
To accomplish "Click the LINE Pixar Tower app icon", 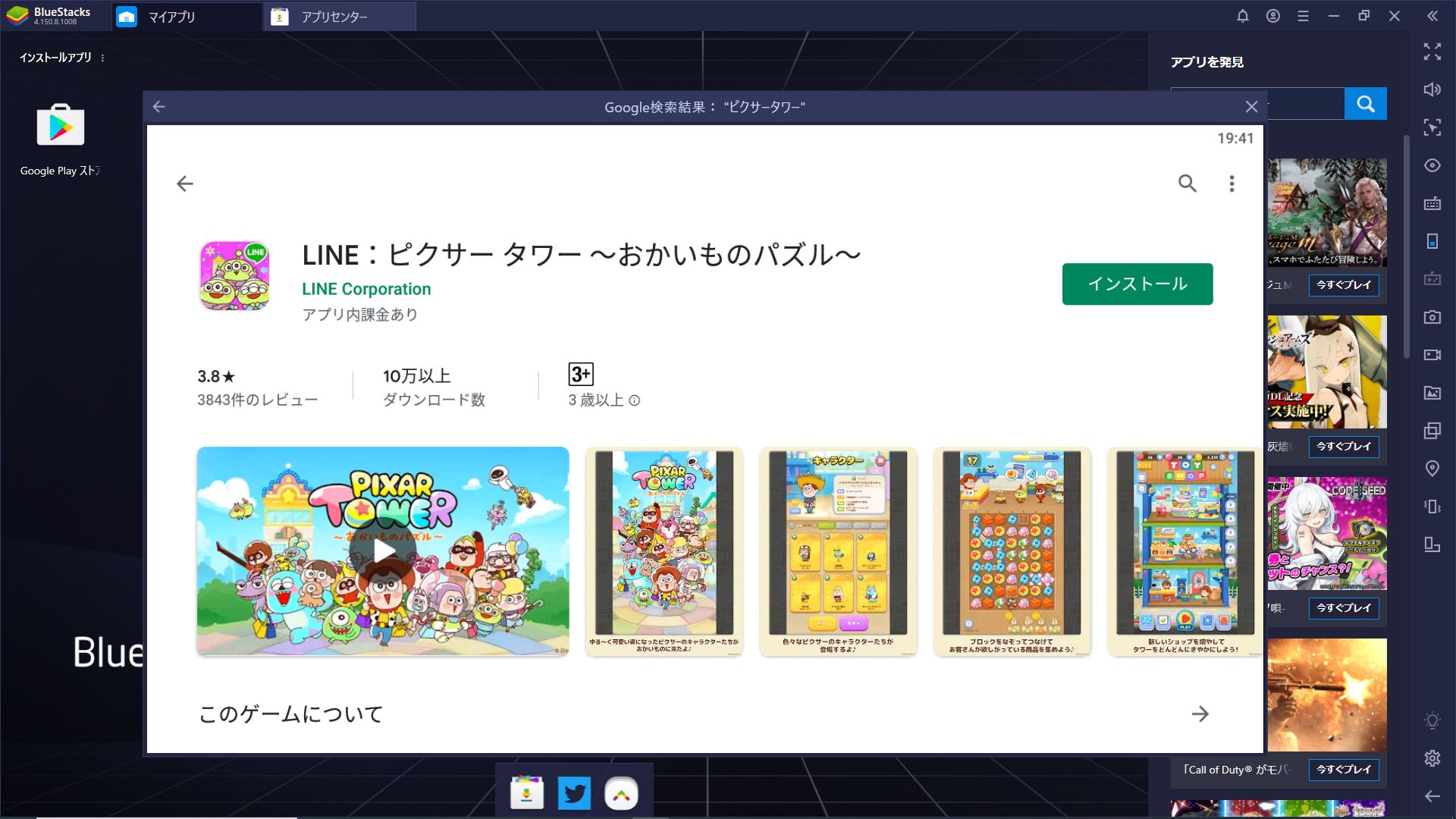I will [x=234, y=275].
